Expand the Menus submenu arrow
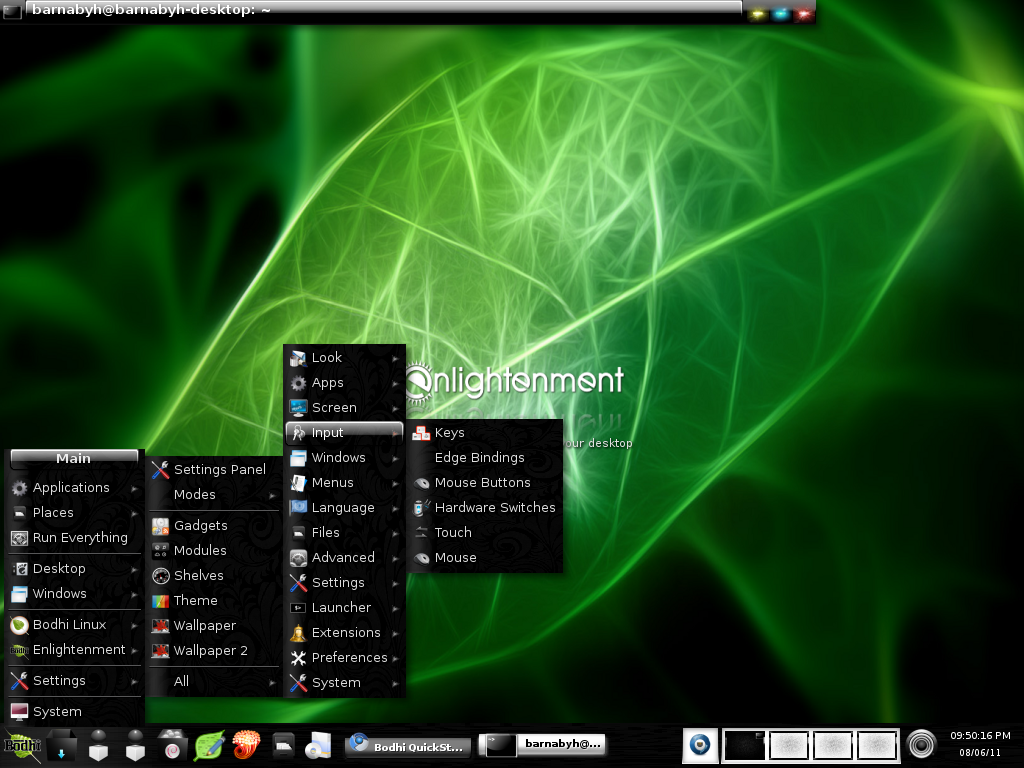1024x768 pixels. coord(395,483)
